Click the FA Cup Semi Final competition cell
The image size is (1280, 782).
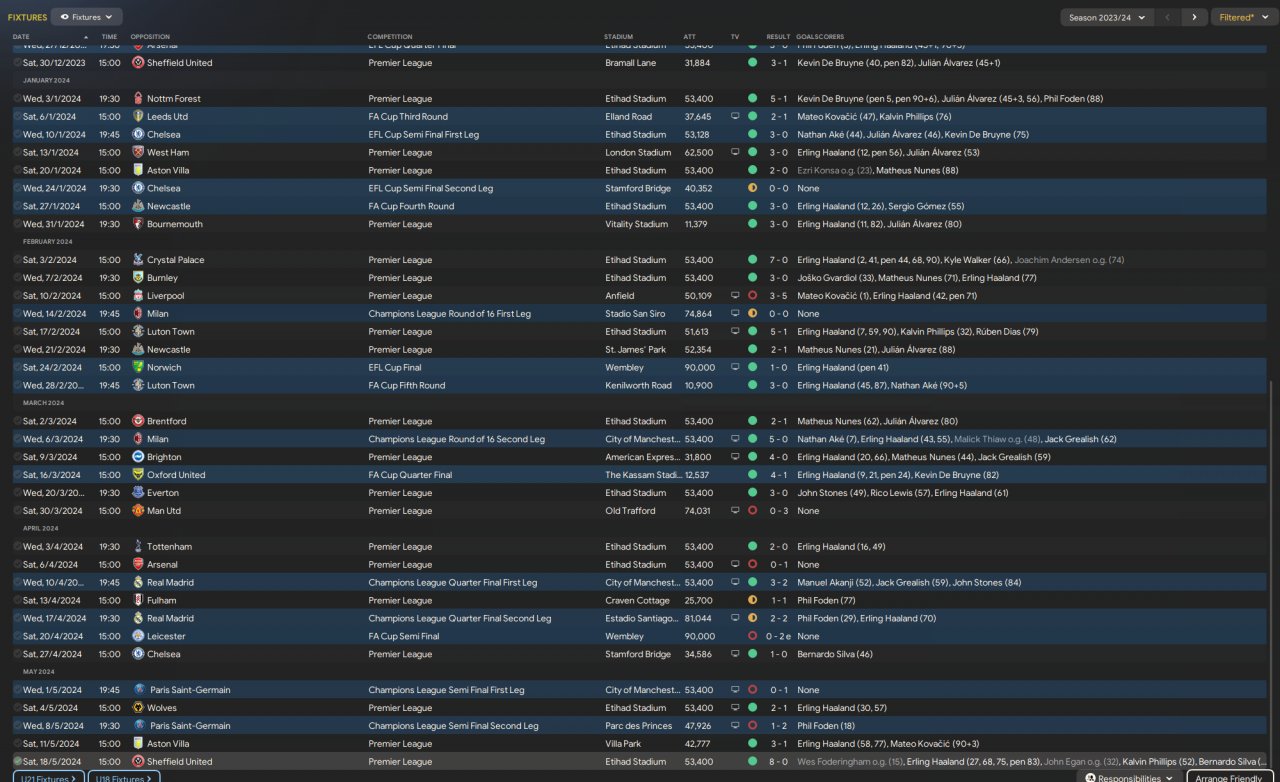click(404, 636)
